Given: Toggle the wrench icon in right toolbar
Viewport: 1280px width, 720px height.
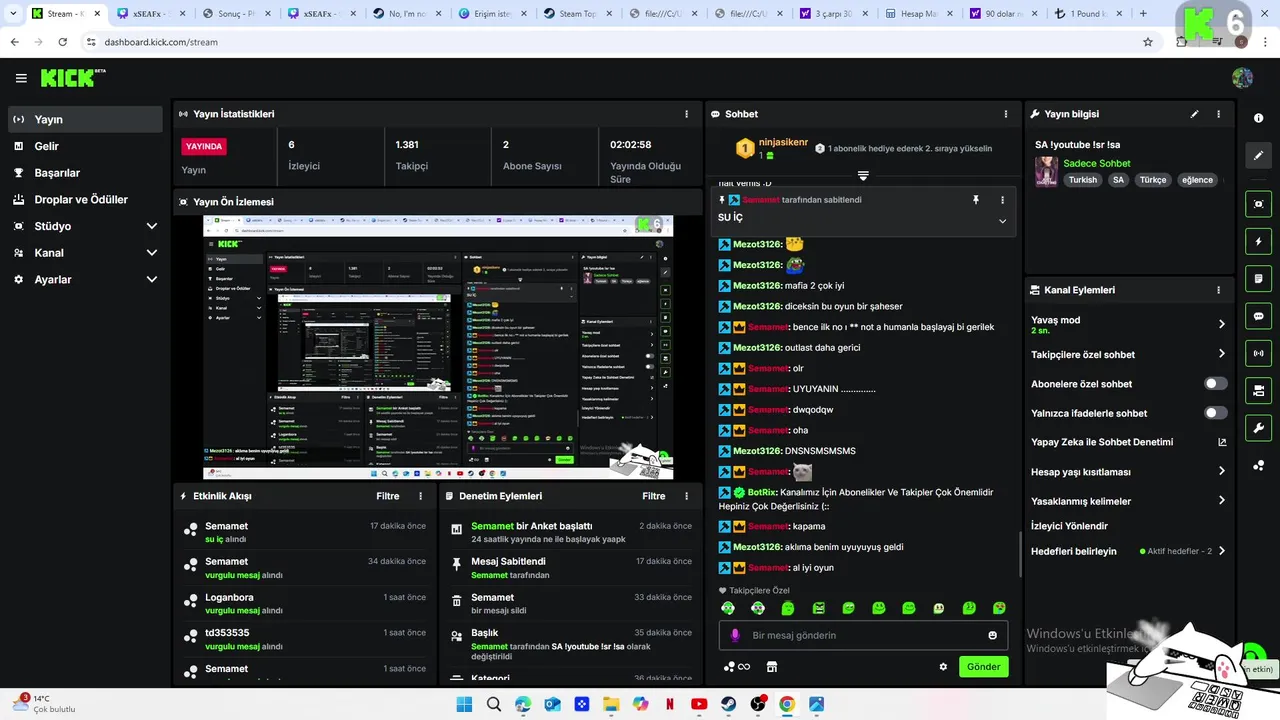Looking at the screenshot, I should click(x=1258, y=428).
